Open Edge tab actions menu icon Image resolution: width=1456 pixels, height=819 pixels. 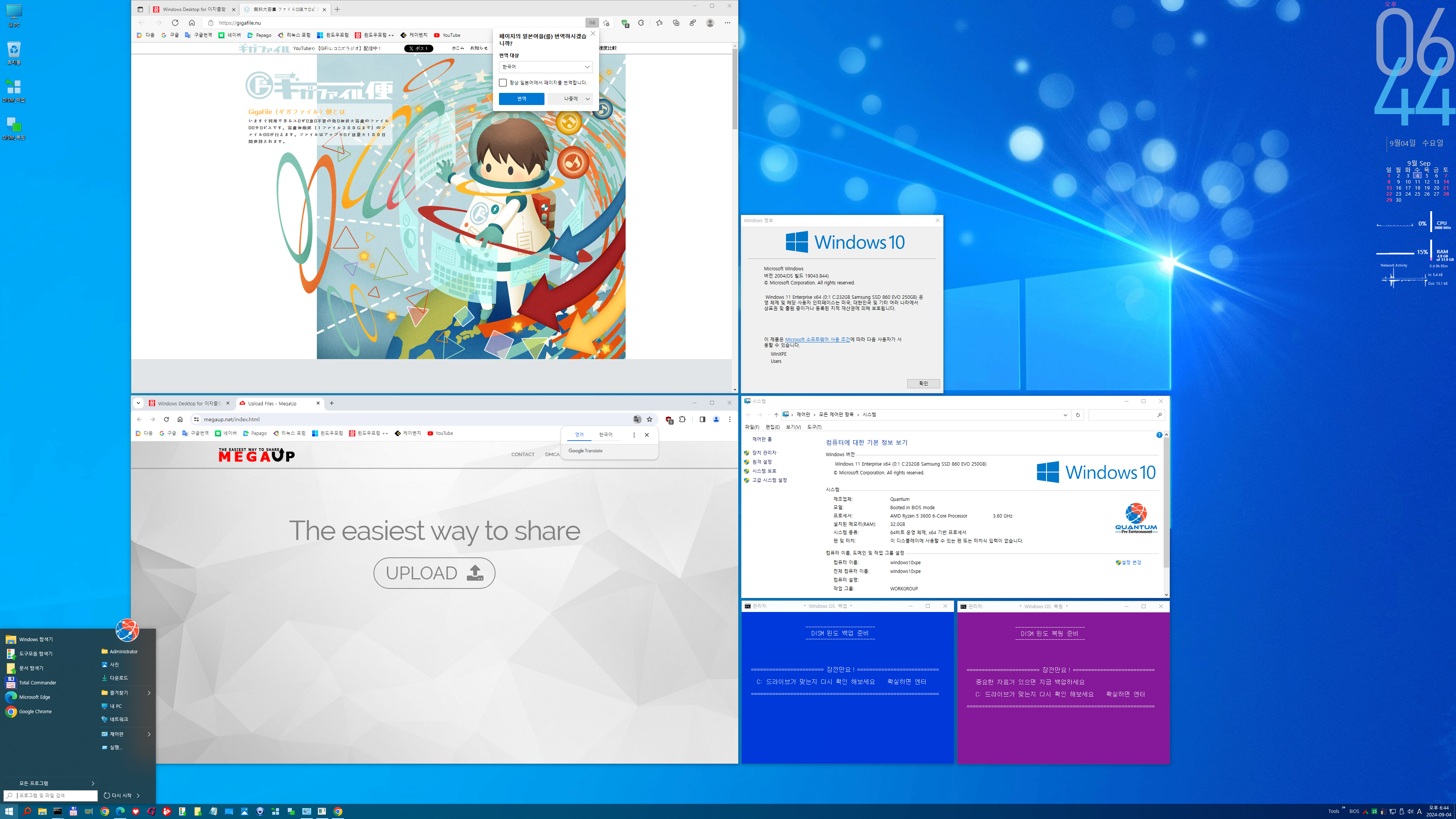pos(140,9)
